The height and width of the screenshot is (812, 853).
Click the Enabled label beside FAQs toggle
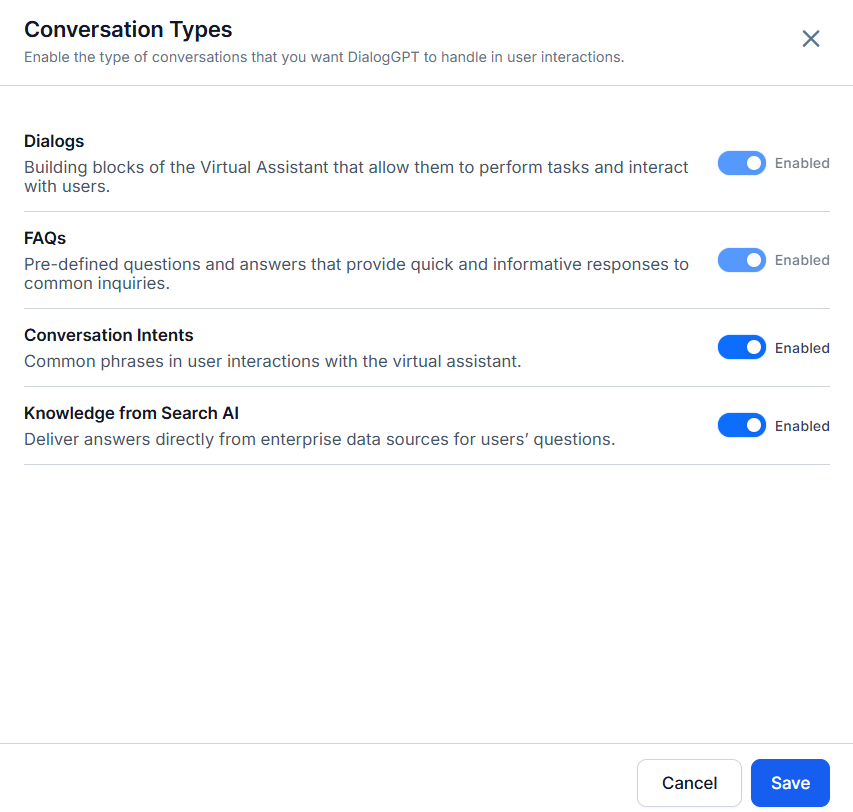point(802,260)
